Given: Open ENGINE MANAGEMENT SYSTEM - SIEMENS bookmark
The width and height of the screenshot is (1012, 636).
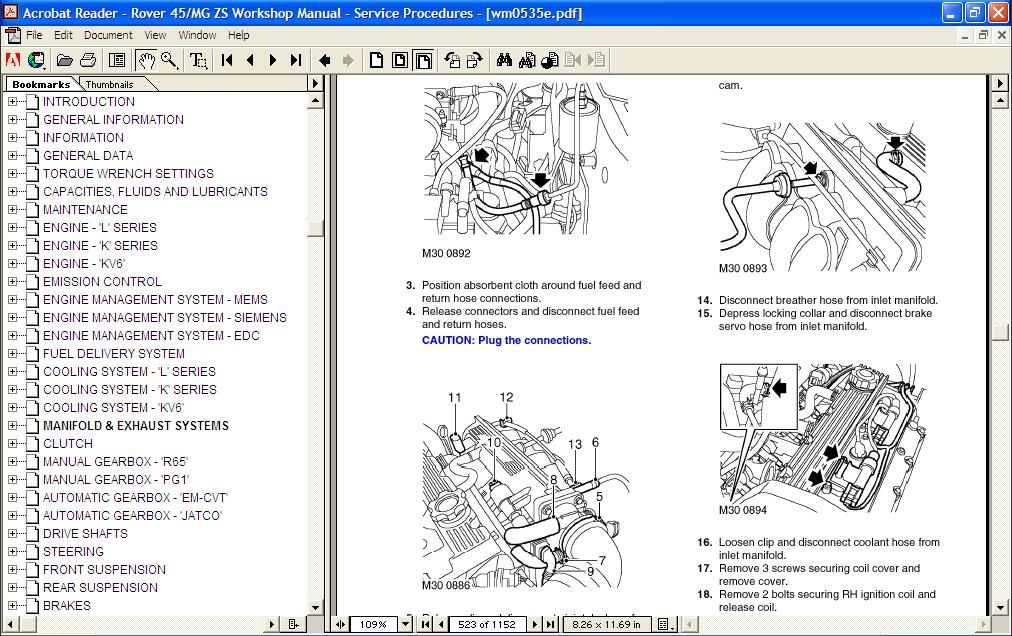Looking at the screenshot, I should coord(165,318).
